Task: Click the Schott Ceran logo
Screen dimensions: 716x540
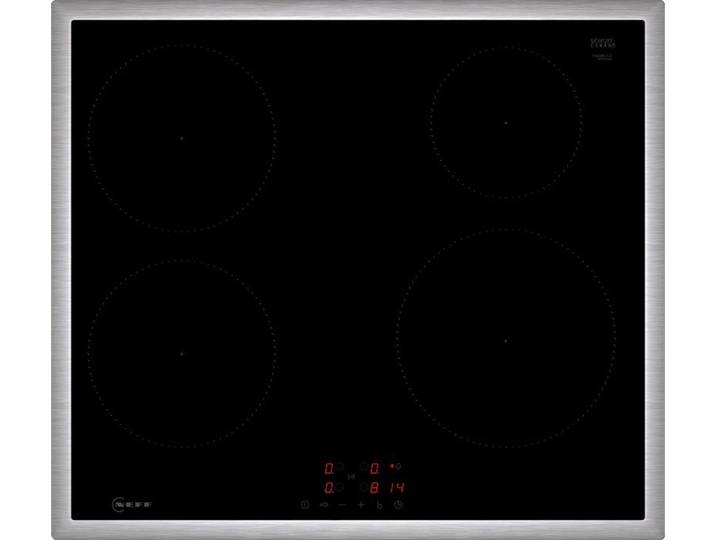Action: pyautogui.click(x=603, y=43)
